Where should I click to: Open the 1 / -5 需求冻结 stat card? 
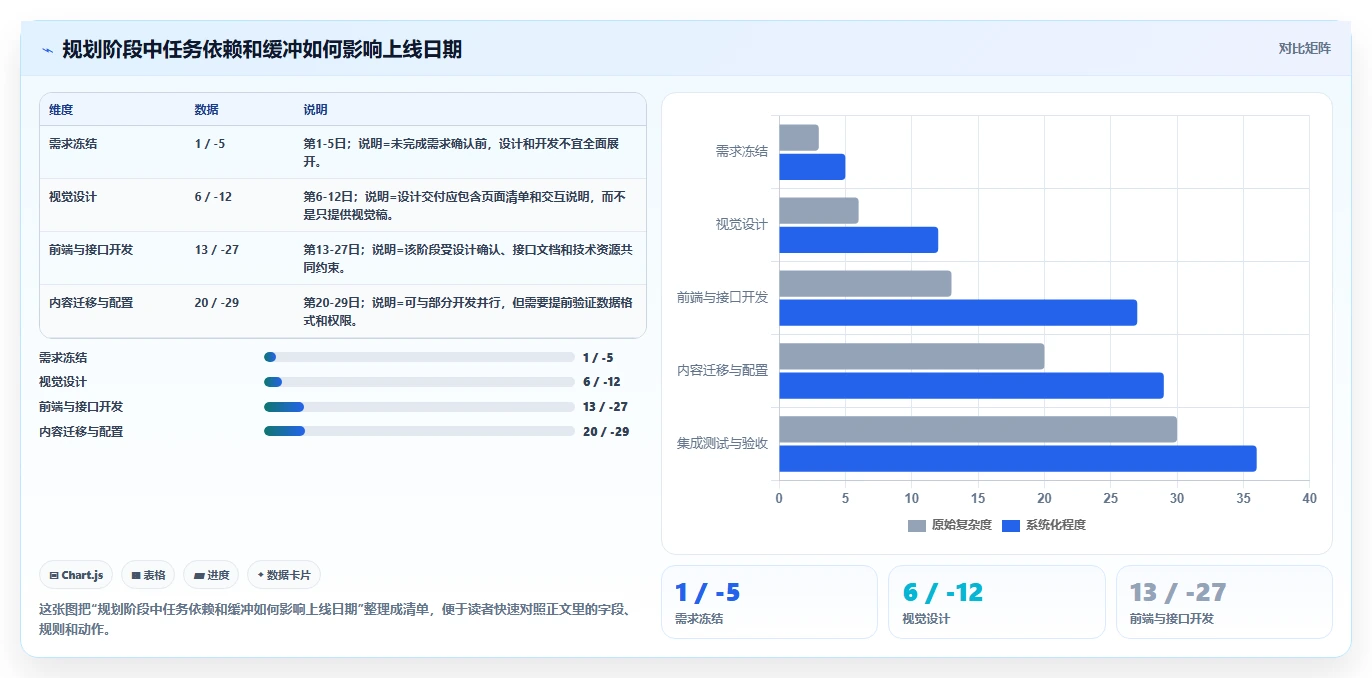[x=769, y=602]
